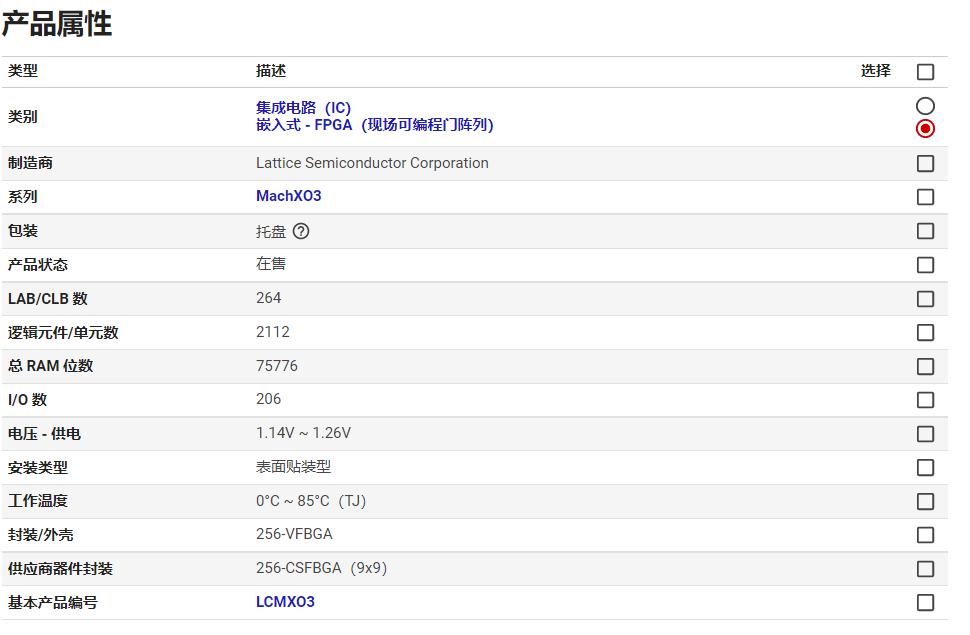970x635 pixels.
Task: Tick the select-all checkbox beside 选择 header
Action: [x=925, y=72]
